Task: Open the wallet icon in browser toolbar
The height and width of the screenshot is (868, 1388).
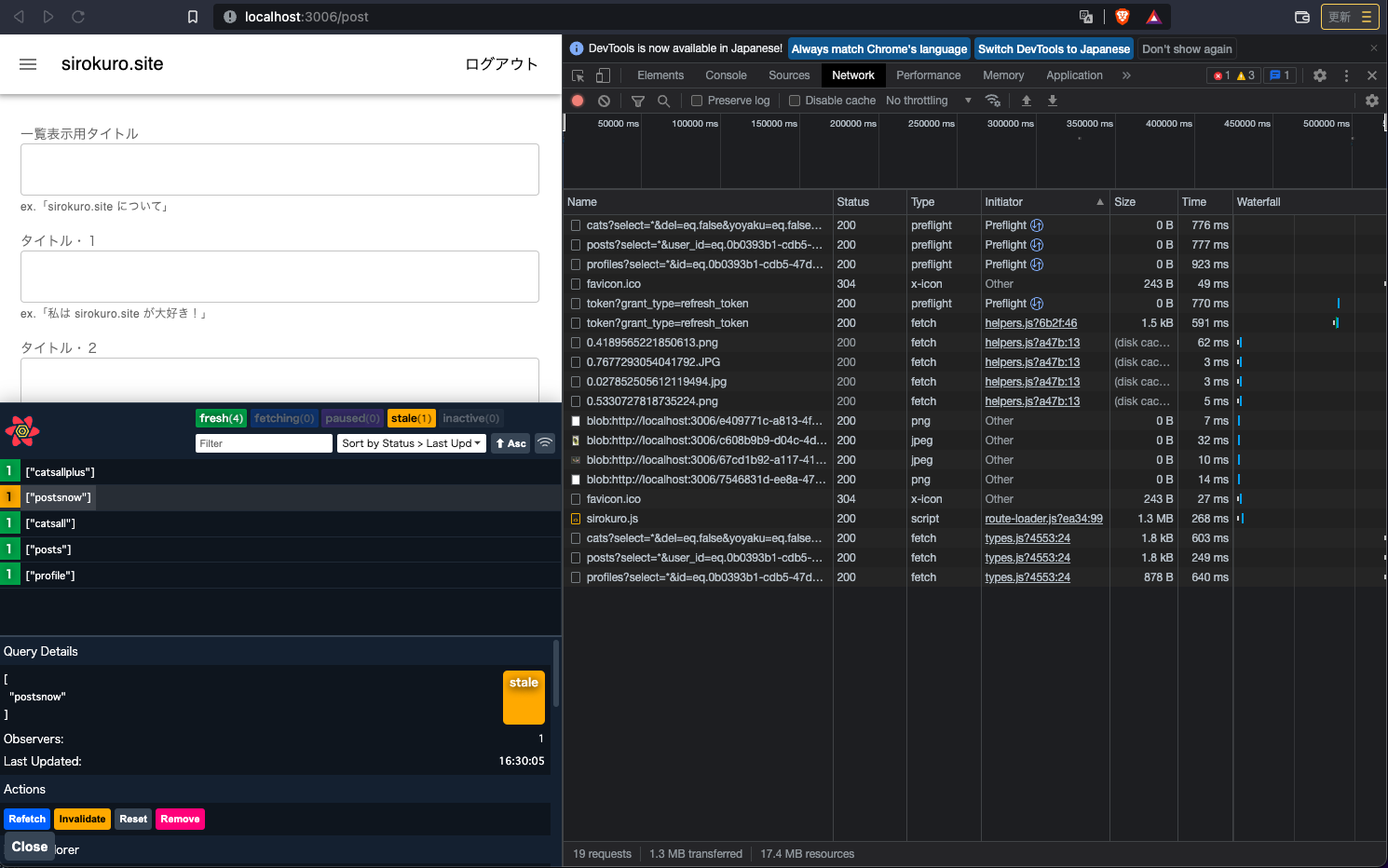Action: 1302,17
